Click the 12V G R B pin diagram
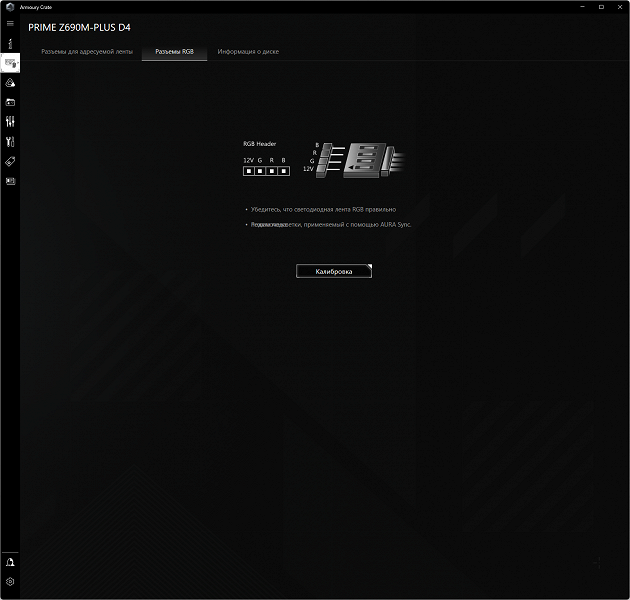This screenshot has height=600, width=630. [x=266, y=166]
